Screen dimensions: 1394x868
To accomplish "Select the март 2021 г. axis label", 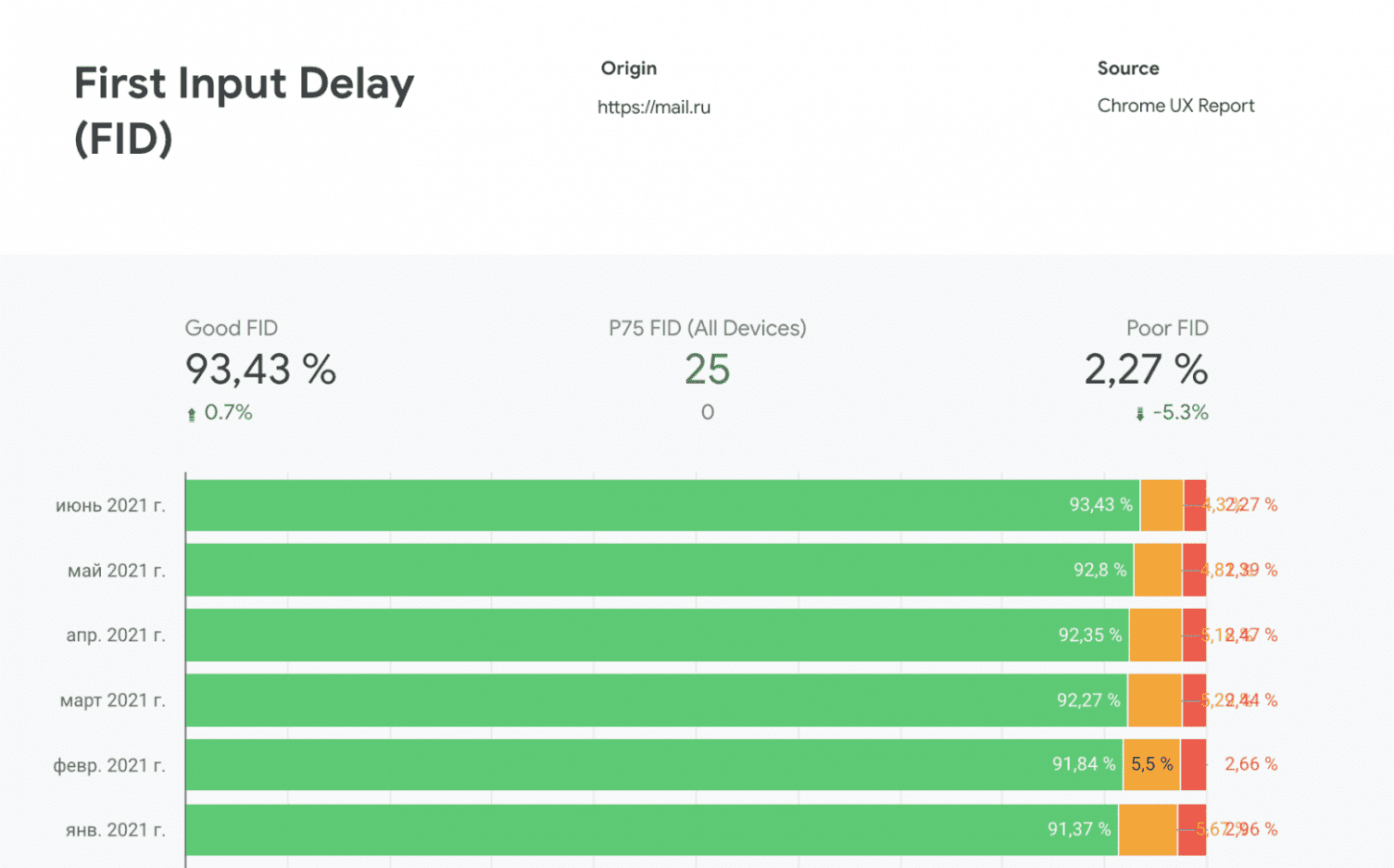I will point(112,700).
